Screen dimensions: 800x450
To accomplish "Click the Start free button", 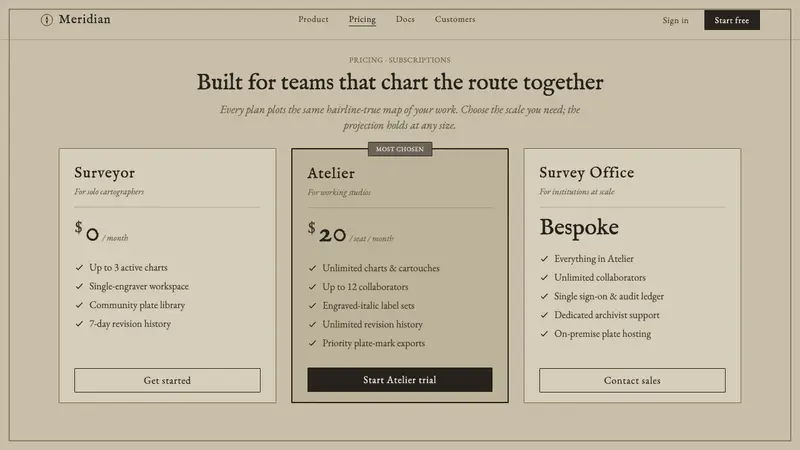I will point(732,20).
